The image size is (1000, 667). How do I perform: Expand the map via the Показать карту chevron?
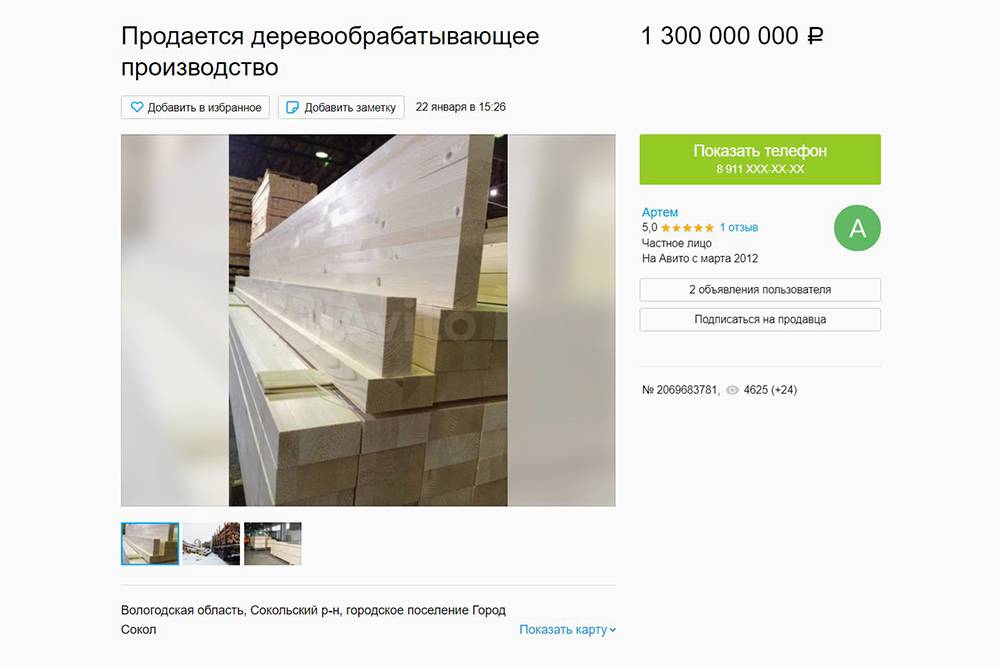[613, 630]
